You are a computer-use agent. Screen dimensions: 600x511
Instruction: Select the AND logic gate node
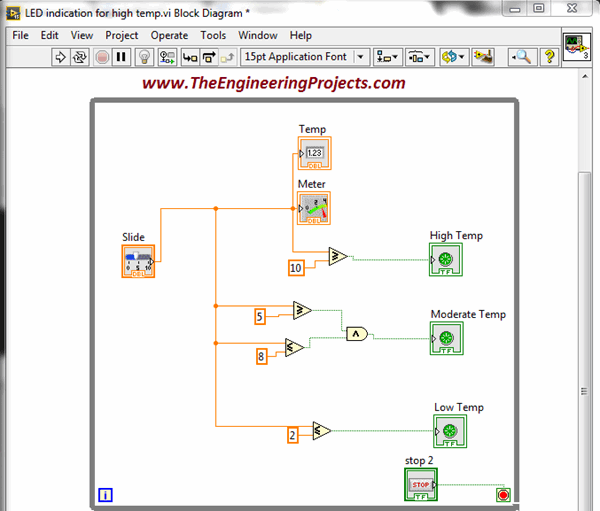[357, 334]
